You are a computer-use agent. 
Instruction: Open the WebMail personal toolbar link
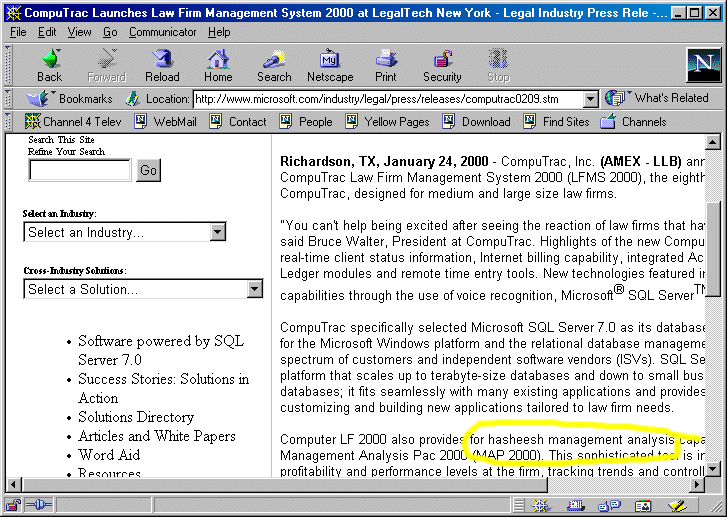point(166,122)
